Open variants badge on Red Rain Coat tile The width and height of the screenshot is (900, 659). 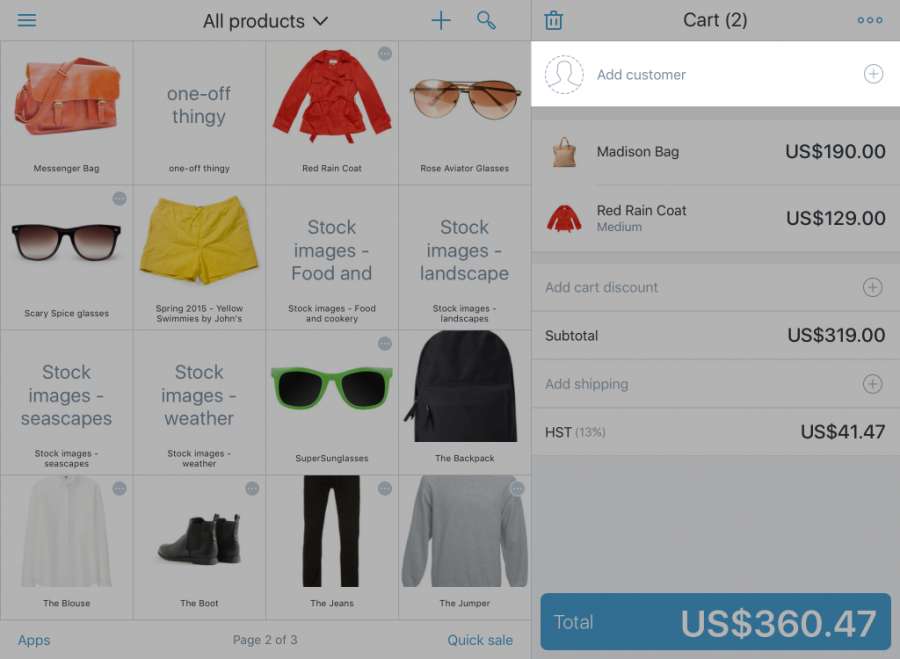pos(385,53)
